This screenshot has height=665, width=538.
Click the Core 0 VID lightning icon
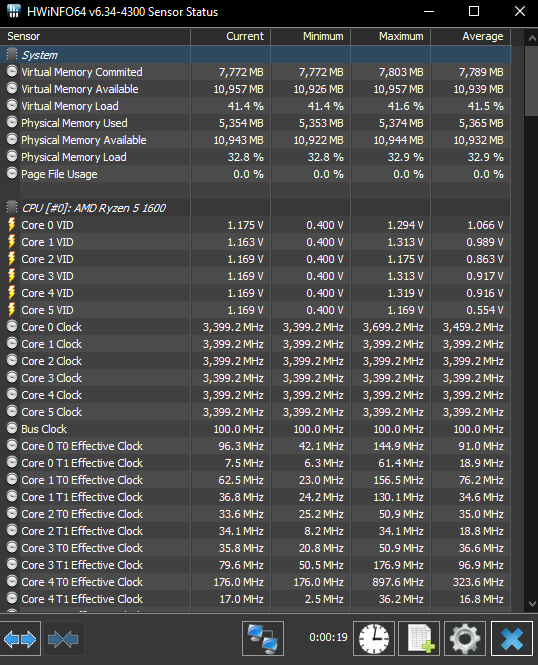pos(12,225)
